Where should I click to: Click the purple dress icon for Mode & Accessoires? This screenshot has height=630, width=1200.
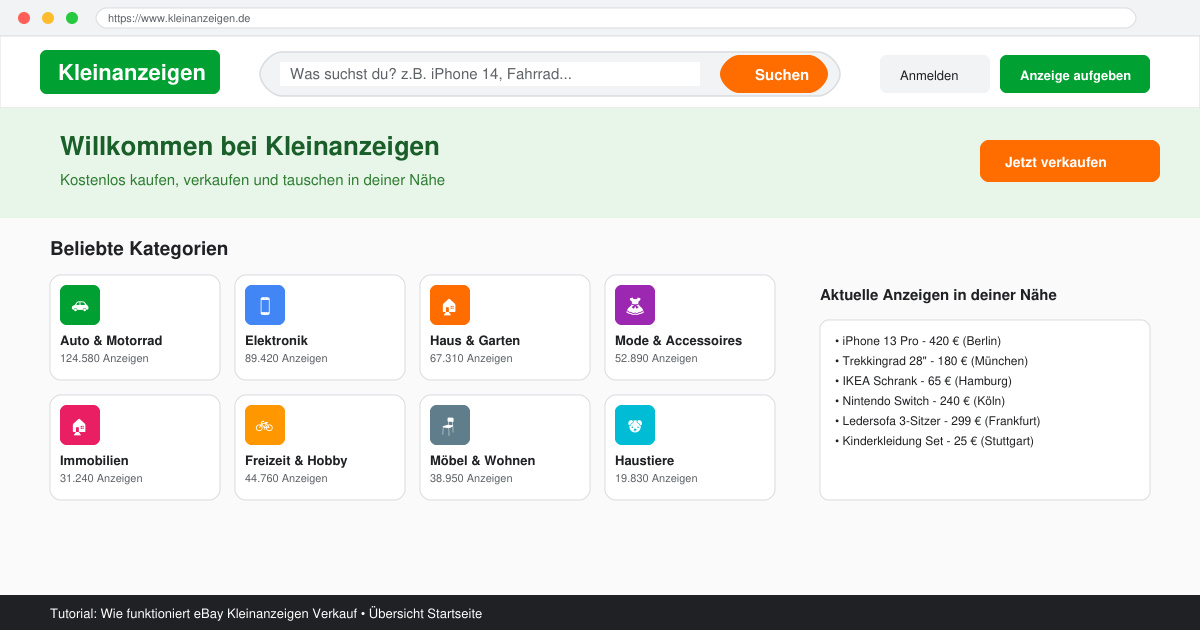pos(635,305)
